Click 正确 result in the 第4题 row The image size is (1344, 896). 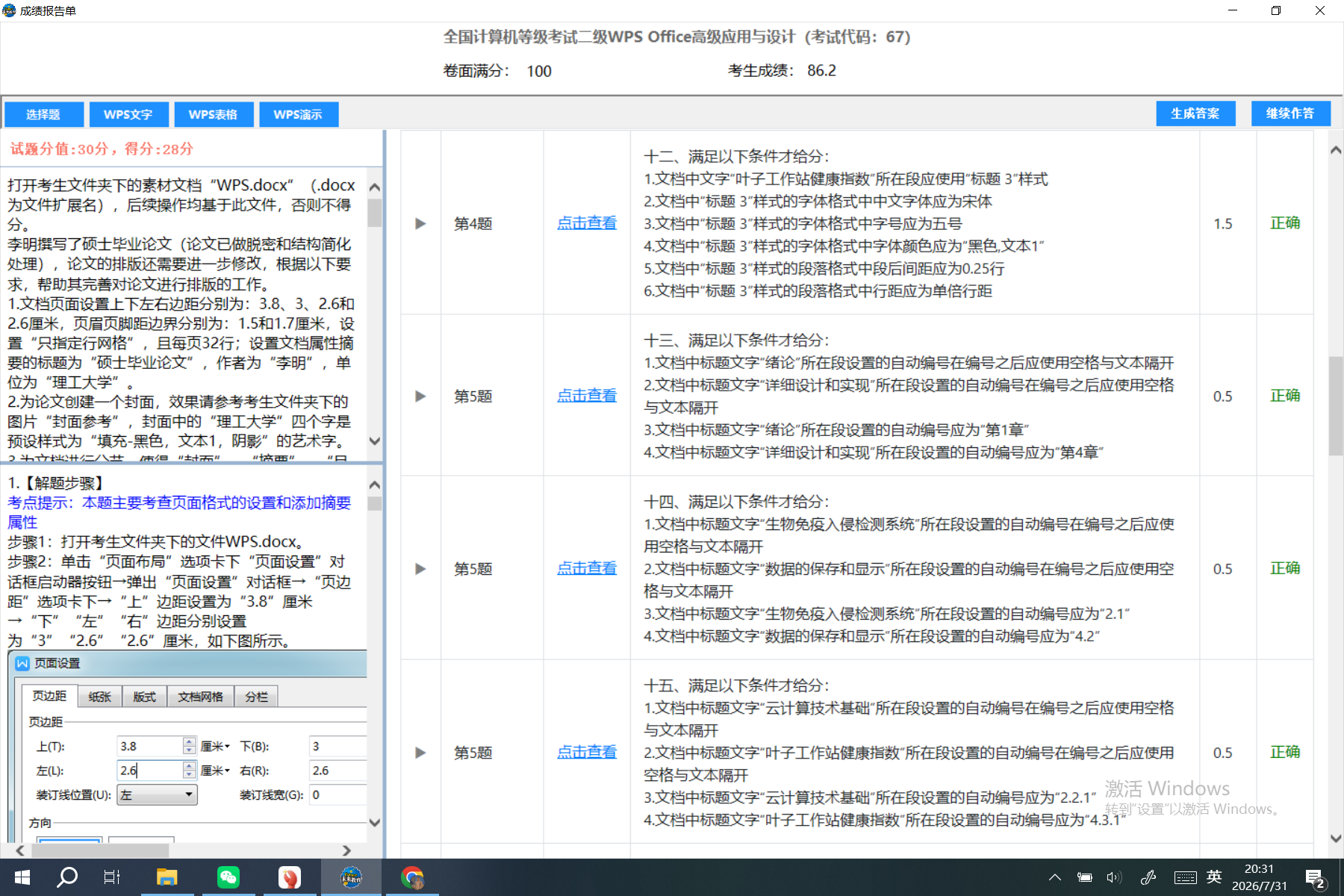(x=1285, y=223)
